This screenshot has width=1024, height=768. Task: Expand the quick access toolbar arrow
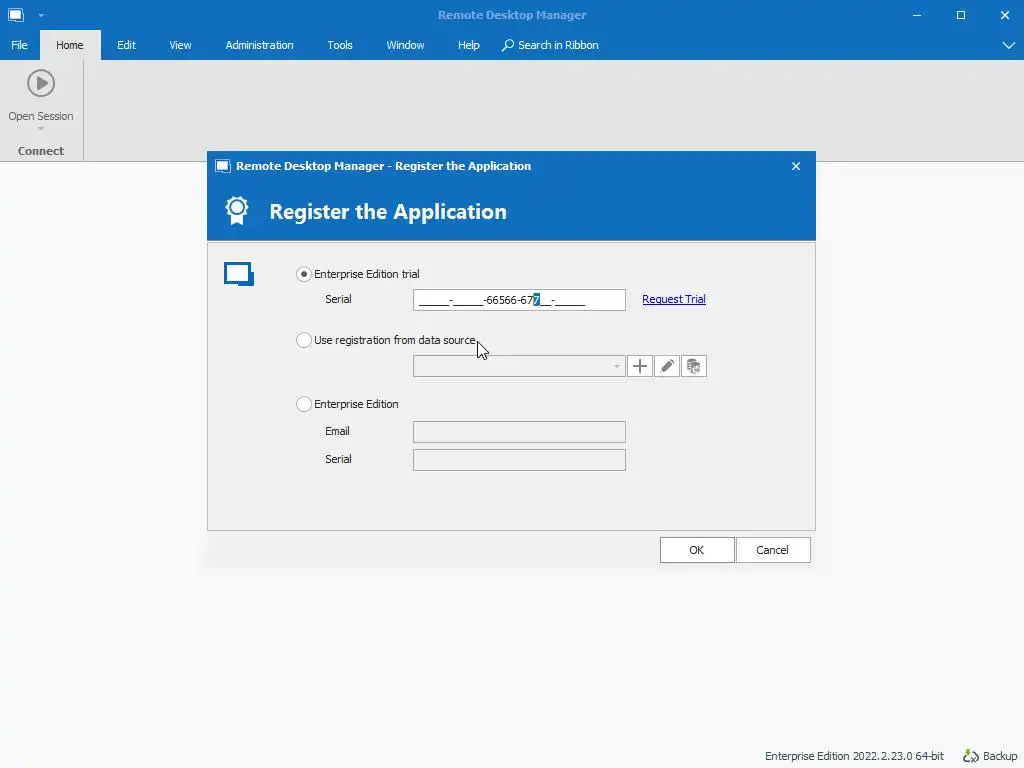[40, 15]
